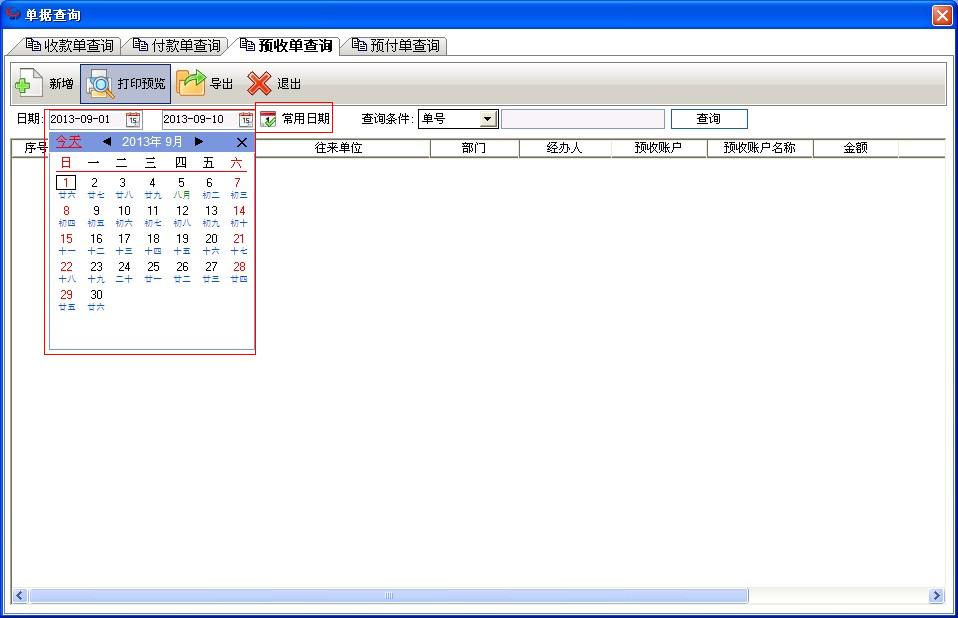
Task: Click the 金额 column header
Action: click(855, 148)
